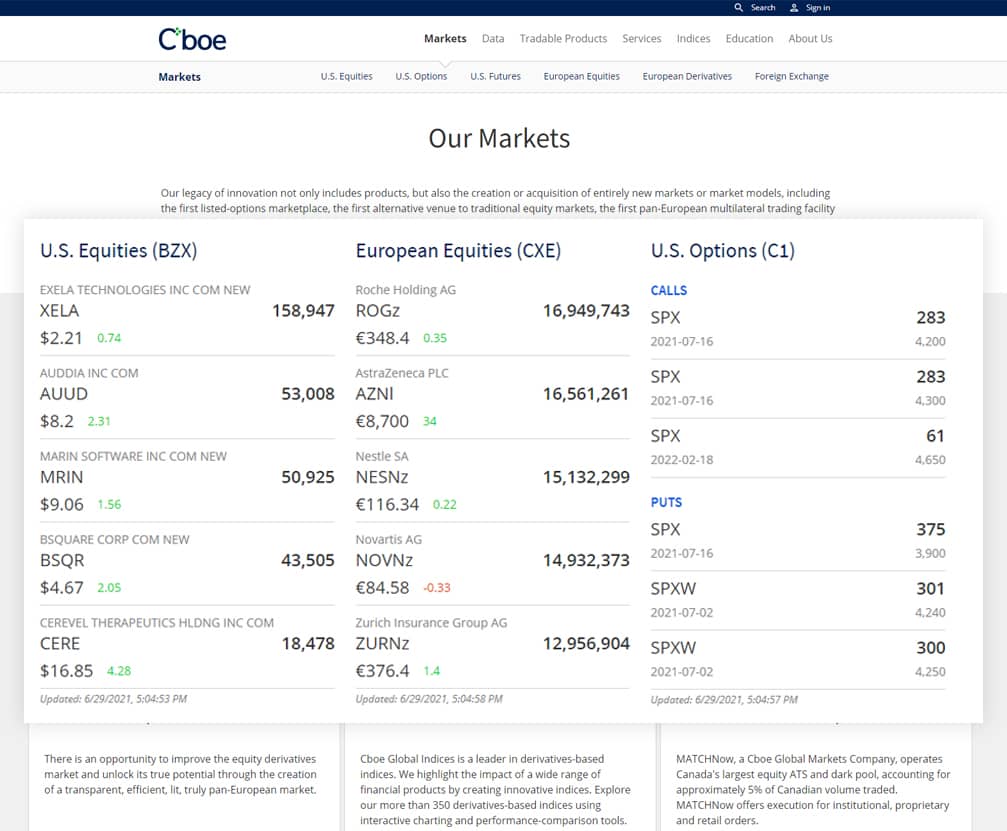1007x831 pixels.
Task: Open the Indices menu
Action: point(693,39)
